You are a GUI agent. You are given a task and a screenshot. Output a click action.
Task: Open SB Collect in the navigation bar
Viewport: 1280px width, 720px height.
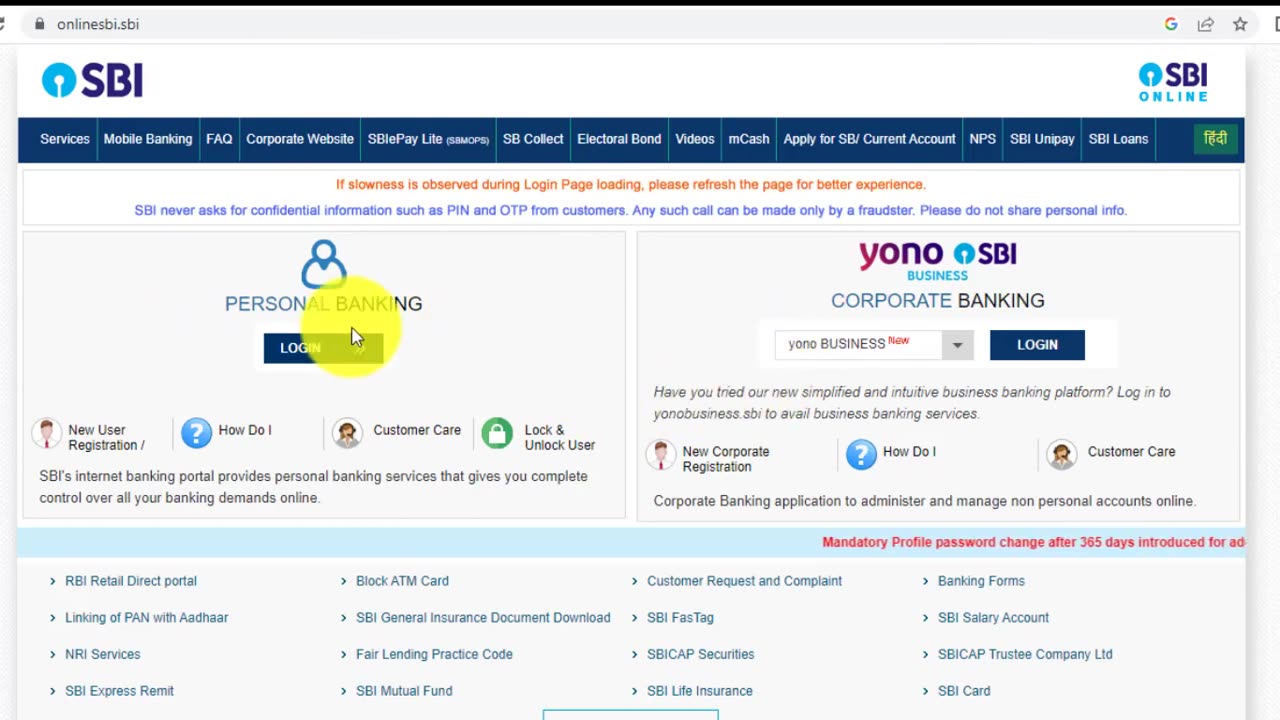coord(533,139)
